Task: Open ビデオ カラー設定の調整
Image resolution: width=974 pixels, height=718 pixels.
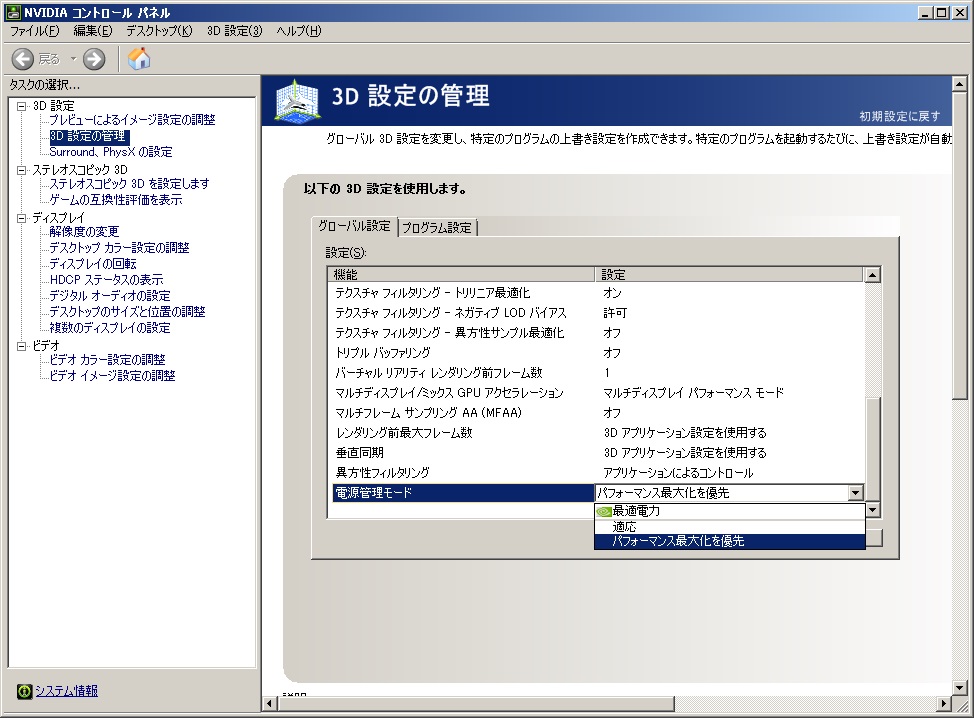Action: tap(107, 360)
